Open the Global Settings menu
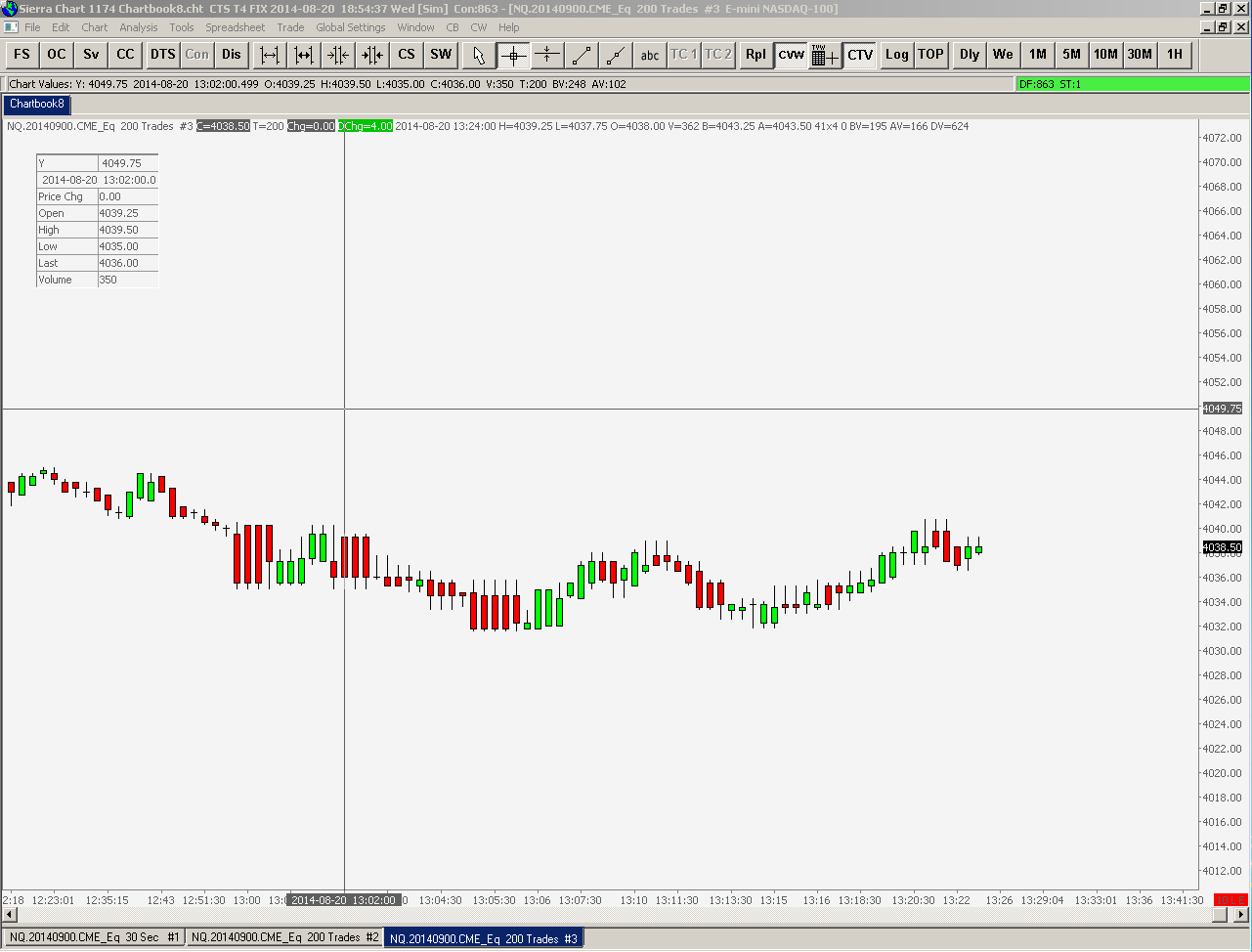The image size is (1252, 952). pyautogui.click(x=351, y=27)
